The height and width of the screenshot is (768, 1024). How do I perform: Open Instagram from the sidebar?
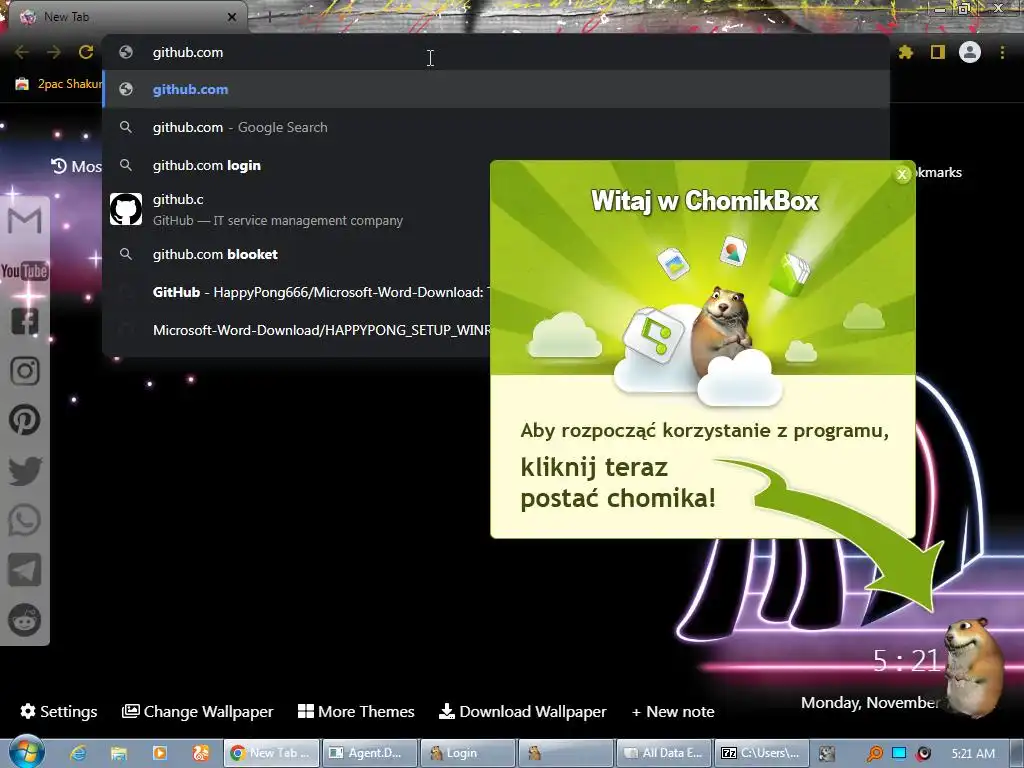[25, 371]
